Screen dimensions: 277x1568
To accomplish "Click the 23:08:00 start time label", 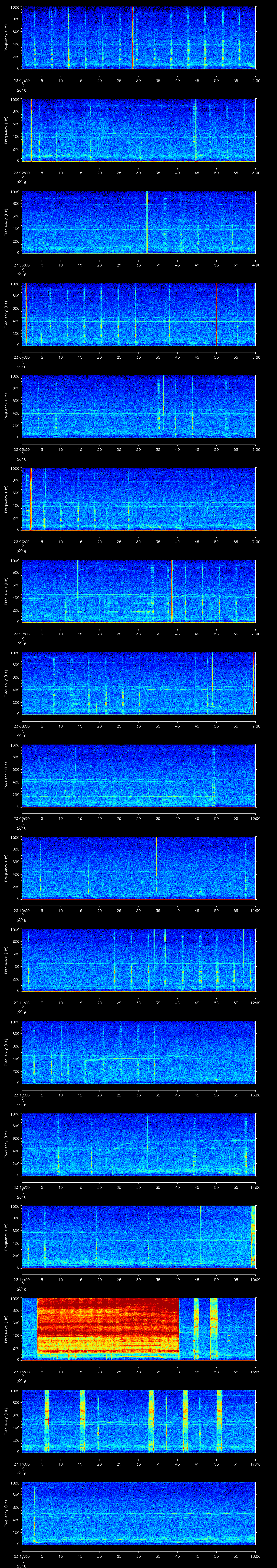I will (21, 726).
